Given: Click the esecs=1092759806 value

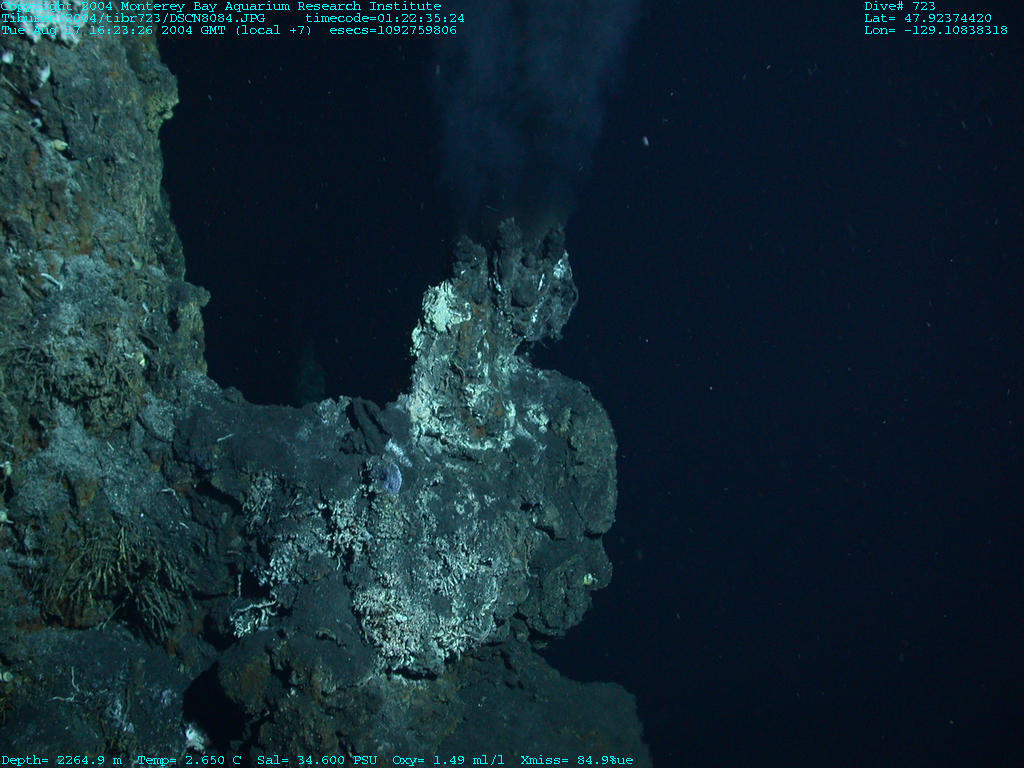Looking at the screenshot, I should coord(392,30).
